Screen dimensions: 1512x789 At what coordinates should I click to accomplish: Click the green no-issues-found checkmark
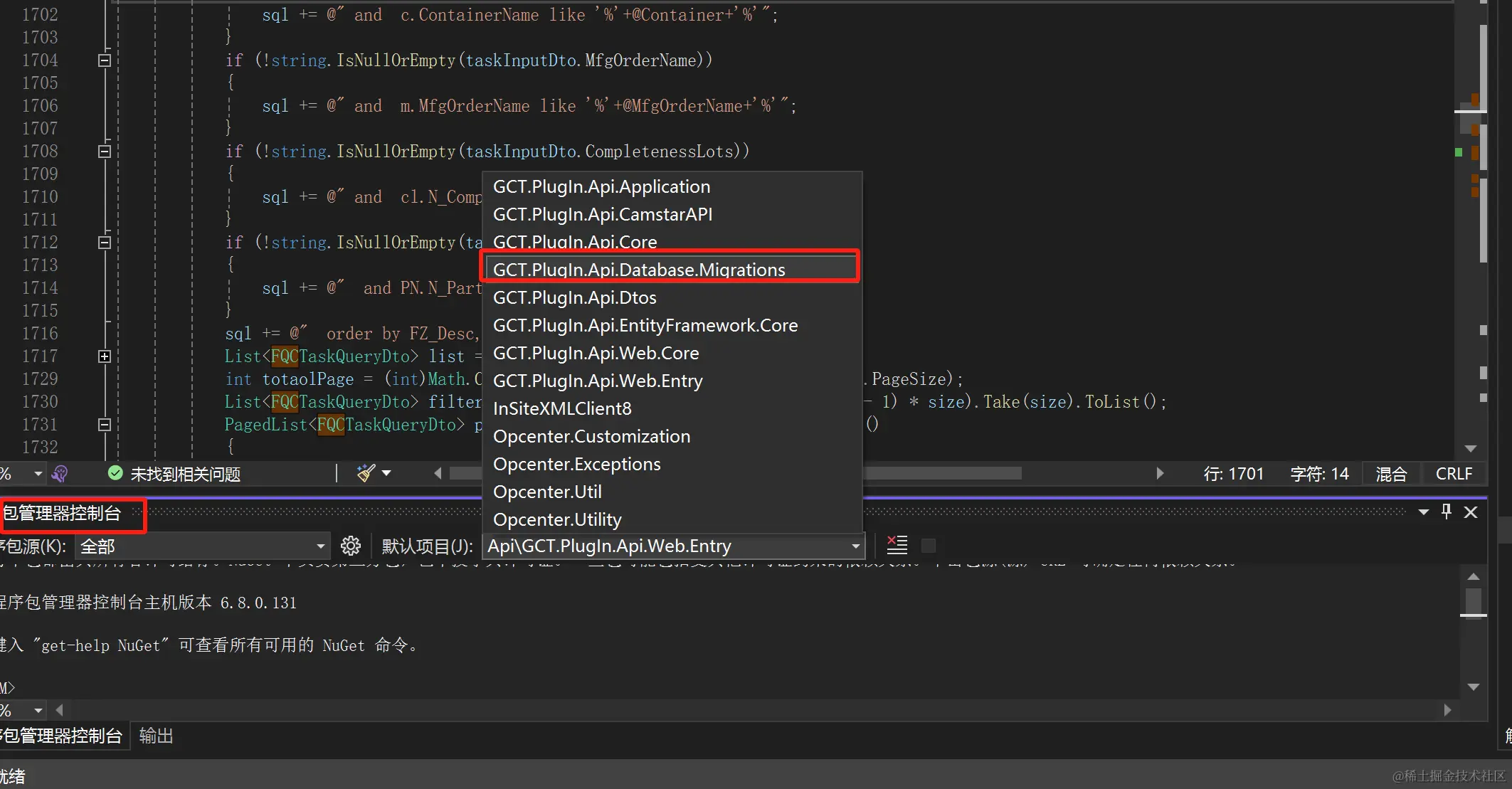click(115, 473)
